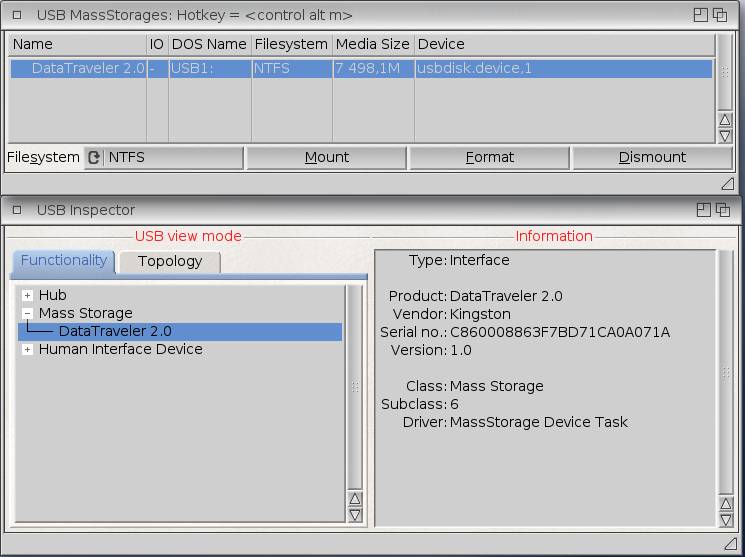Expand the Human Interface Device node
Screen dimensions: 745x557
coord(27,349)
